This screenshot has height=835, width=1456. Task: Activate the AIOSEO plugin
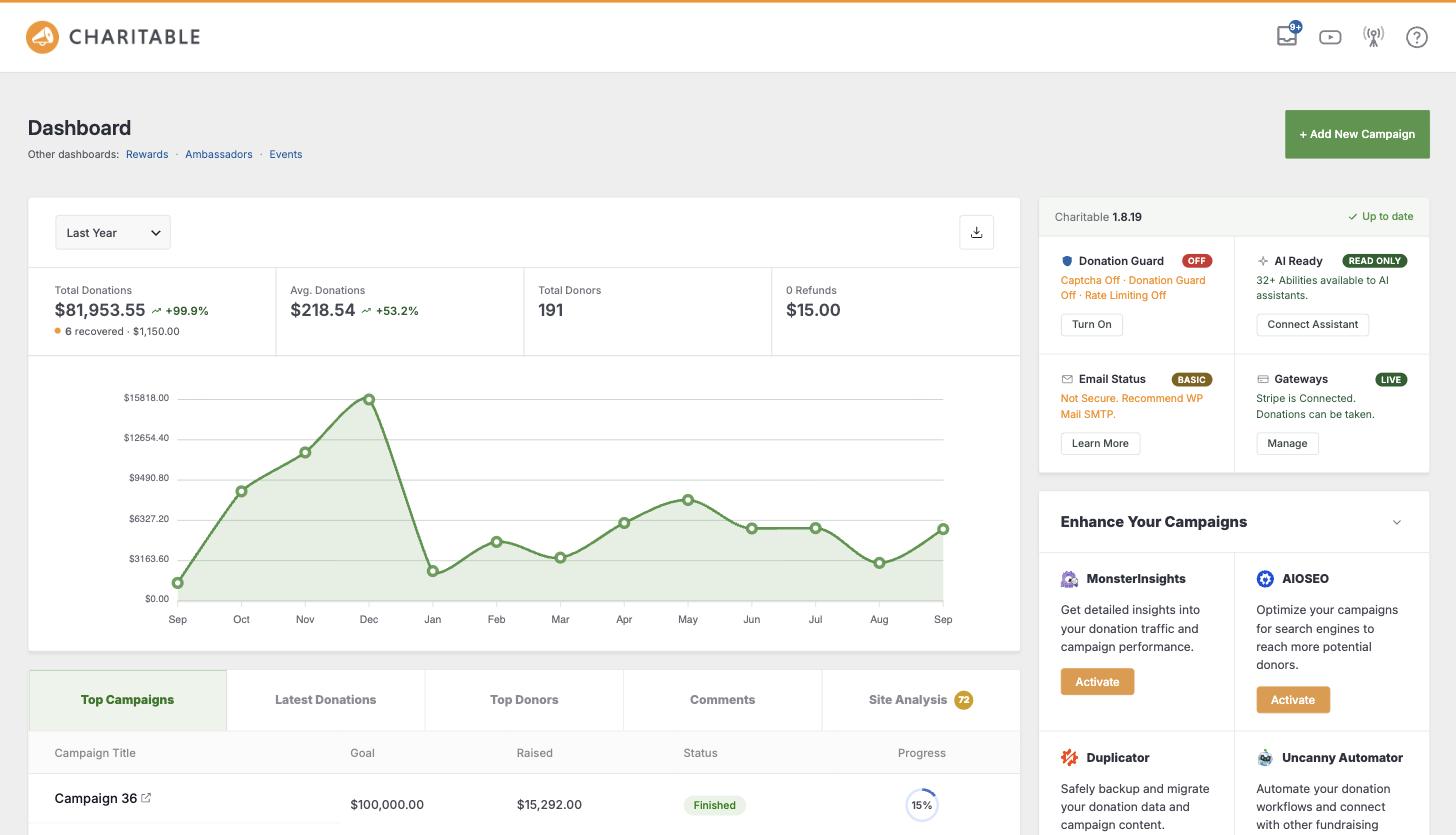pyautogui.click(x=1293, y=700)
